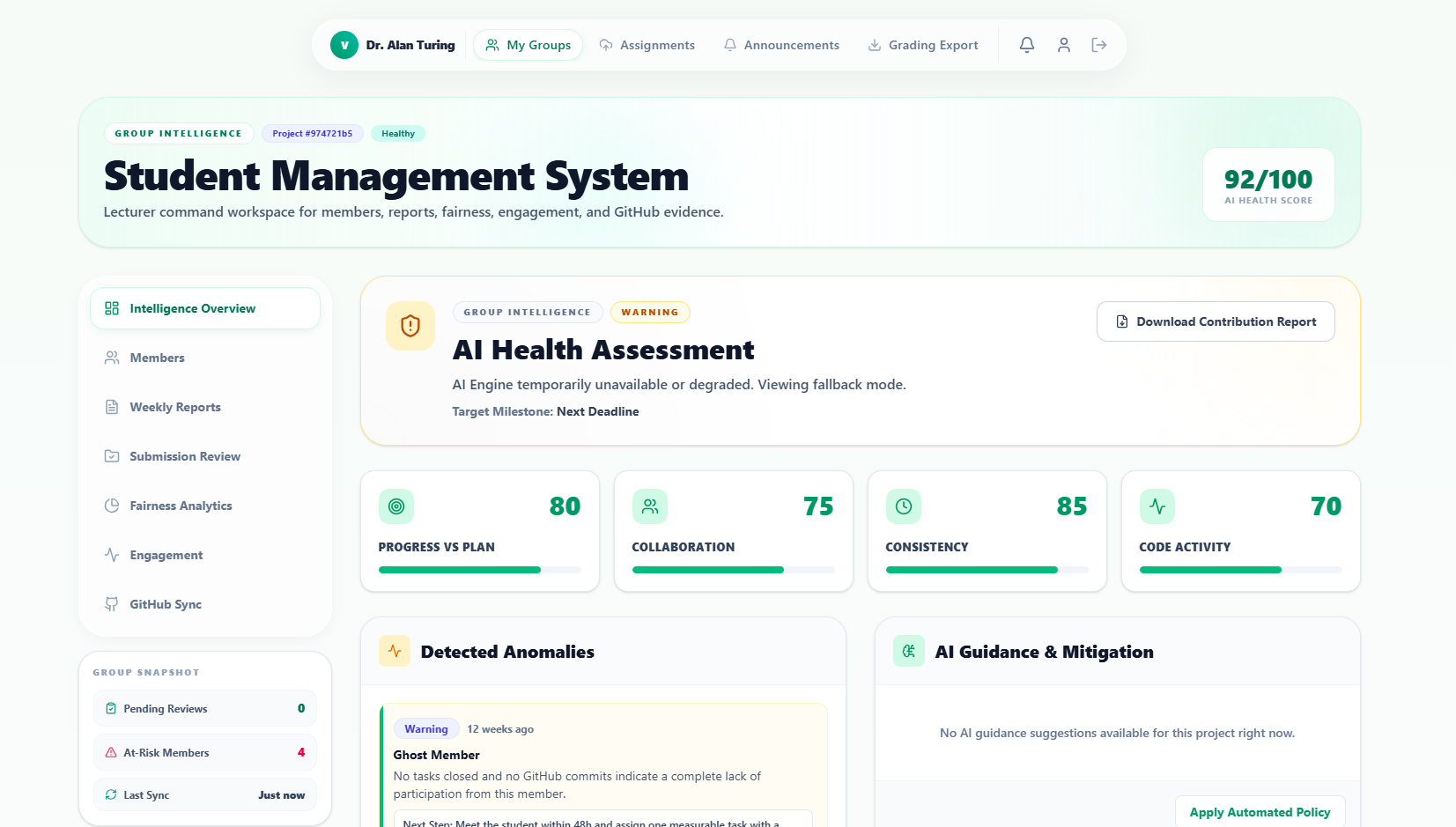
Task: Click the Warning tag on the anomaly card
Action: coord(426,728)
